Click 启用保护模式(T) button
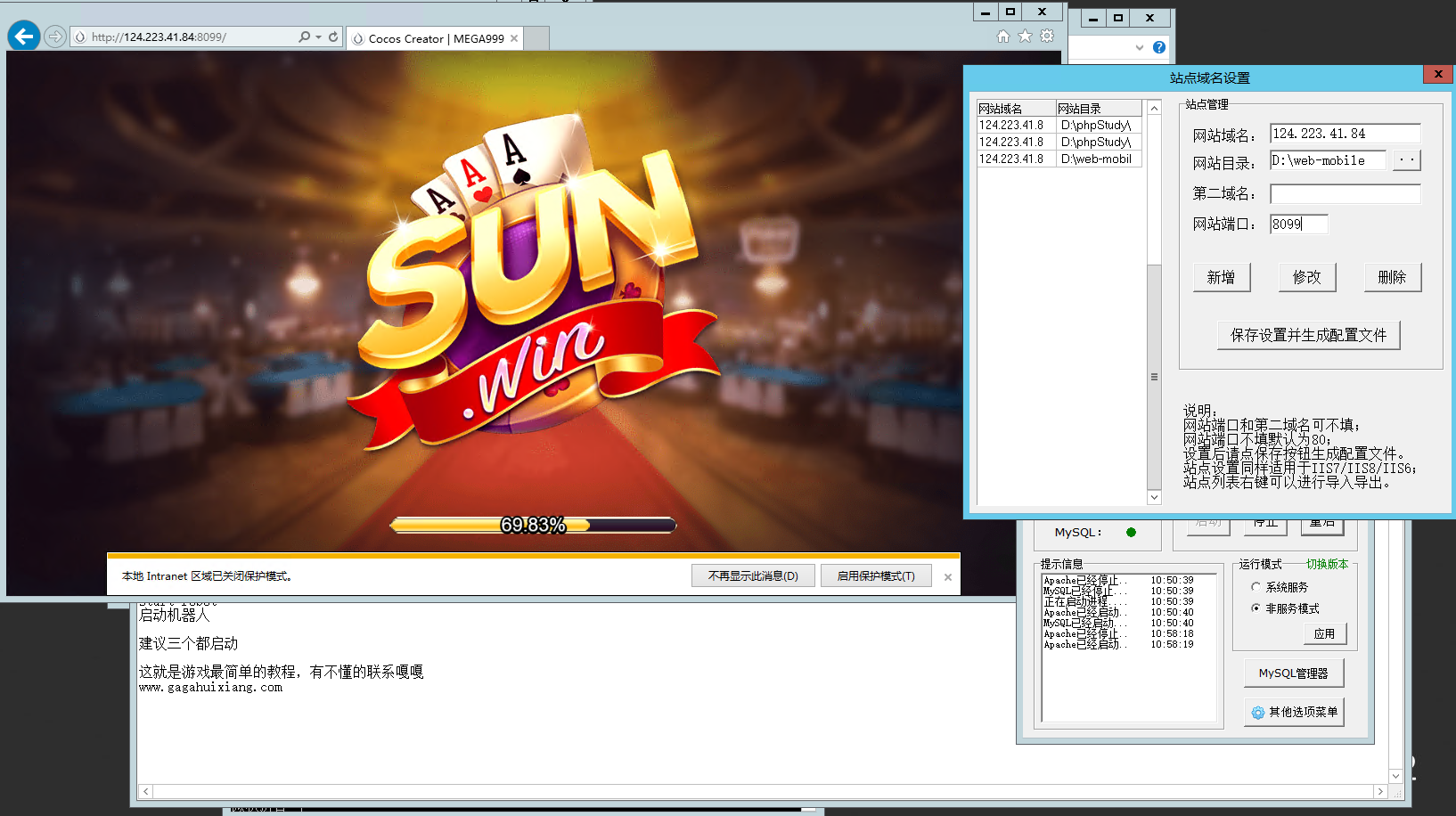The width and height of the screenshot is (1456, 816). [876, 576]
